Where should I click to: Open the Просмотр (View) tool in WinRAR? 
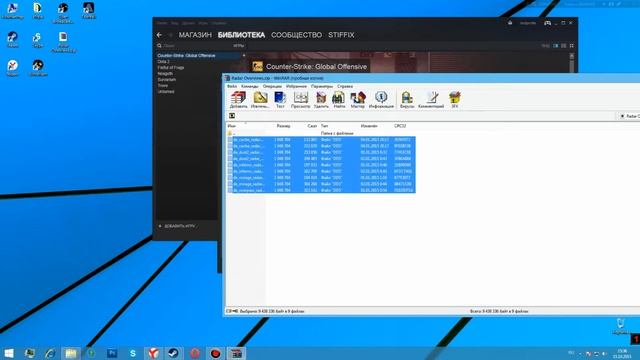pos(300,100)
